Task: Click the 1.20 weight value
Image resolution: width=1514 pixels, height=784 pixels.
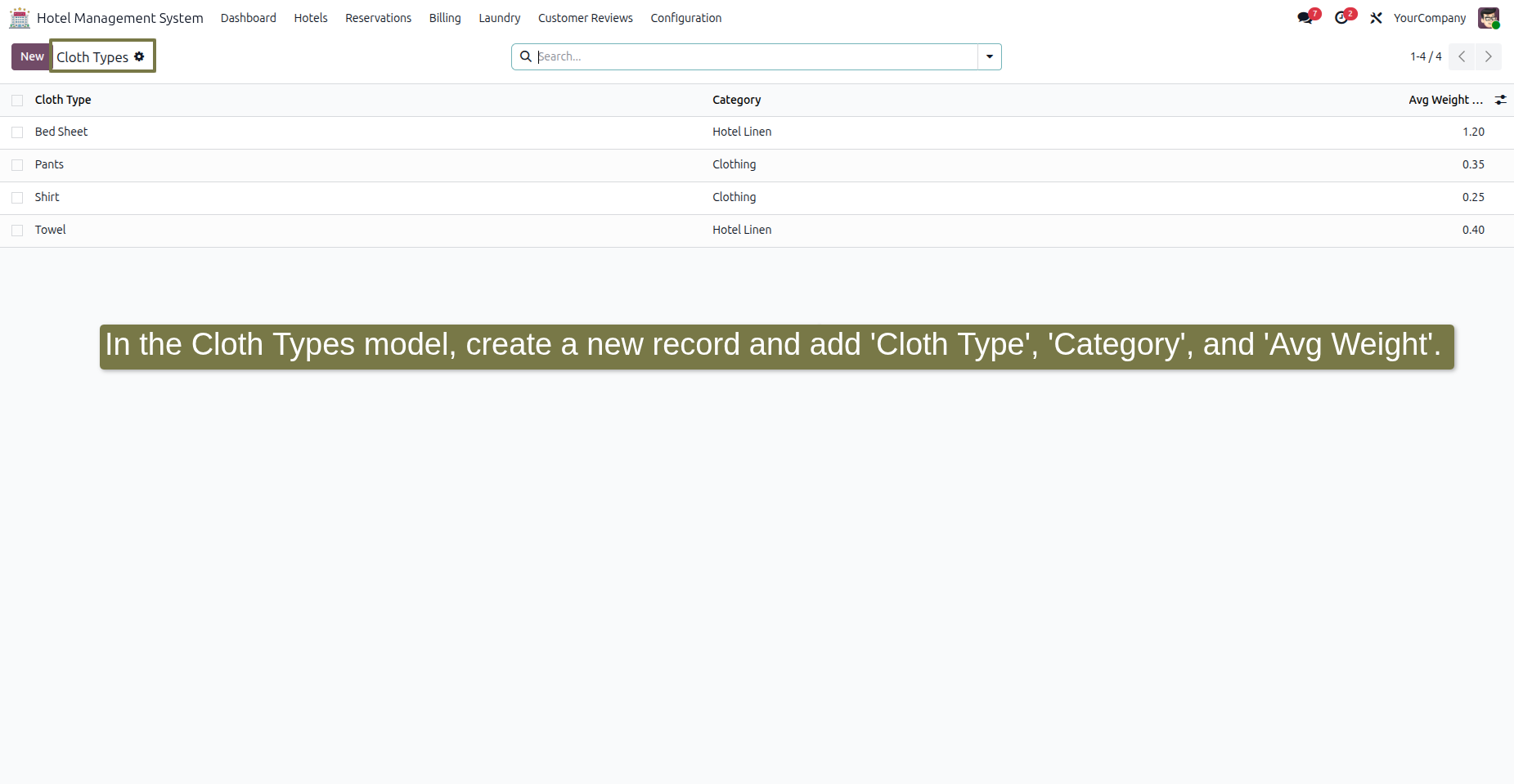Action: coord(1473,132)
